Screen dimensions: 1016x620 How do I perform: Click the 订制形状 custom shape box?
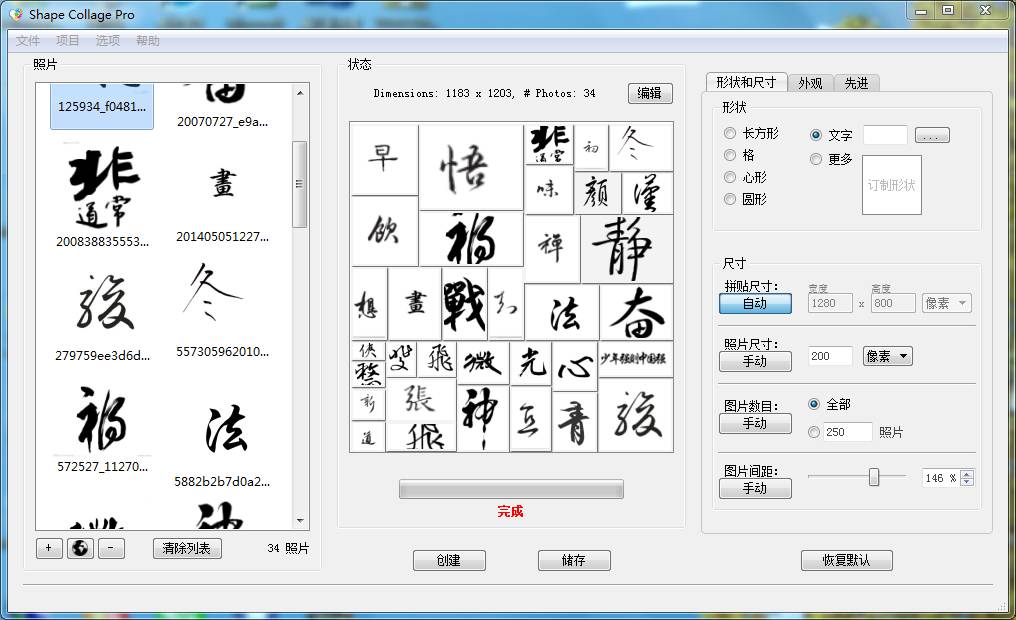tap(892, 185)
